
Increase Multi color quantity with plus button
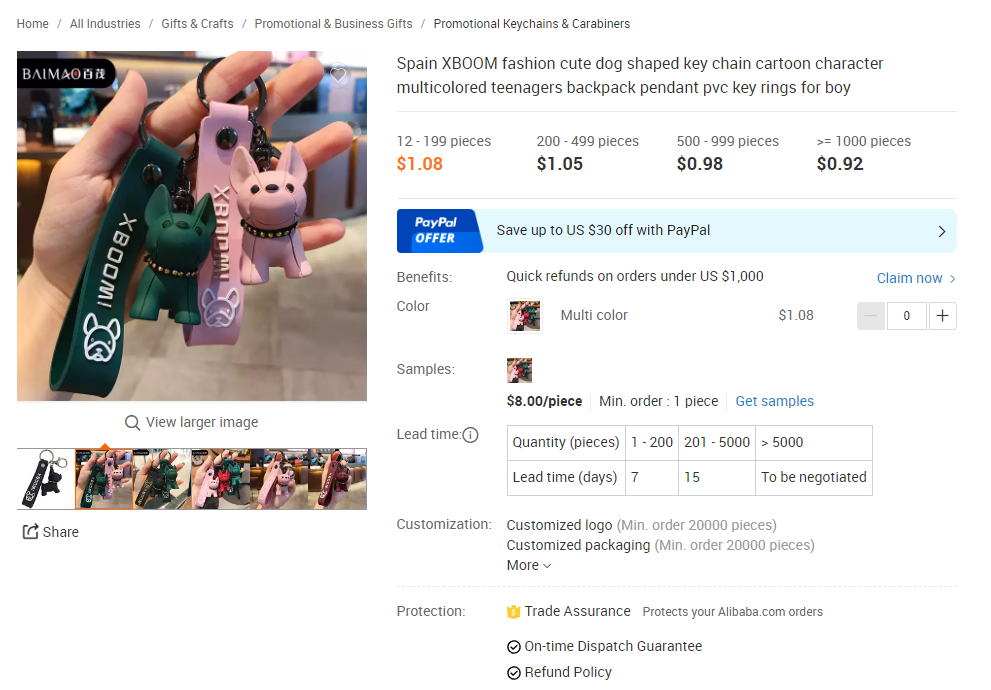click(x=942, y=316)
